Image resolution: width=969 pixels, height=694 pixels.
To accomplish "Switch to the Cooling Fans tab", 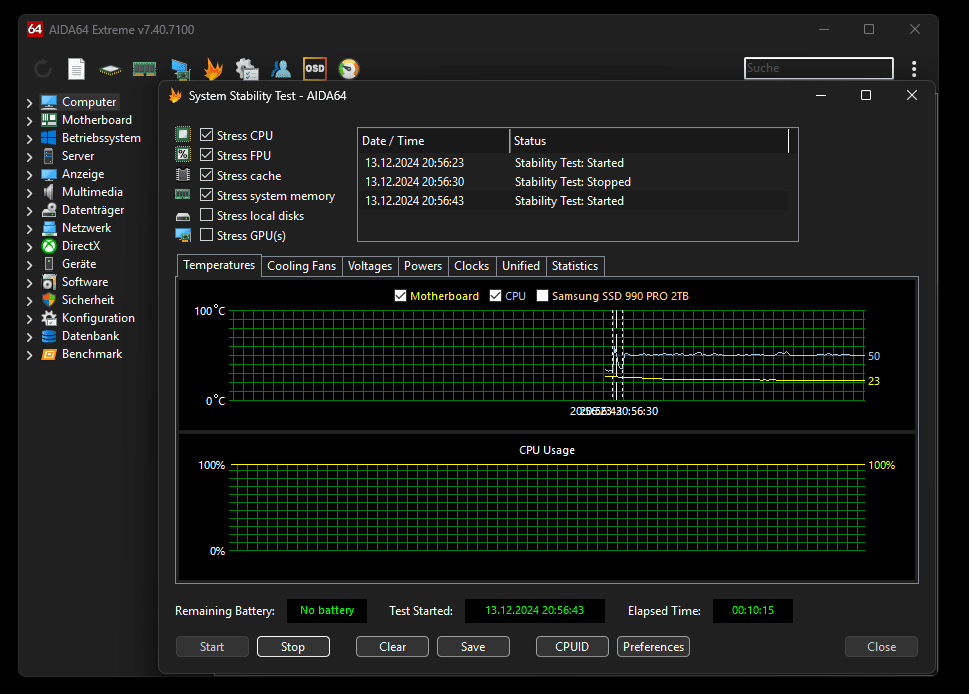I will [x=302, y=266].
